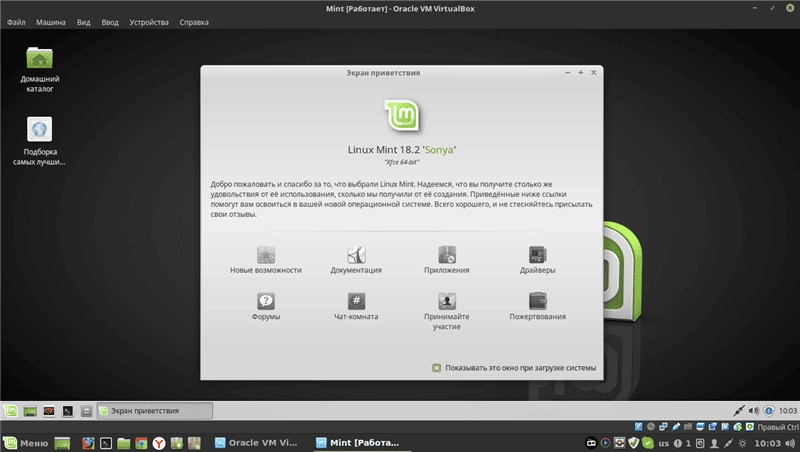Launch the Драйверы manager
Image resolution: width=800 pixels, height=452 pixels.
point(537,260)
